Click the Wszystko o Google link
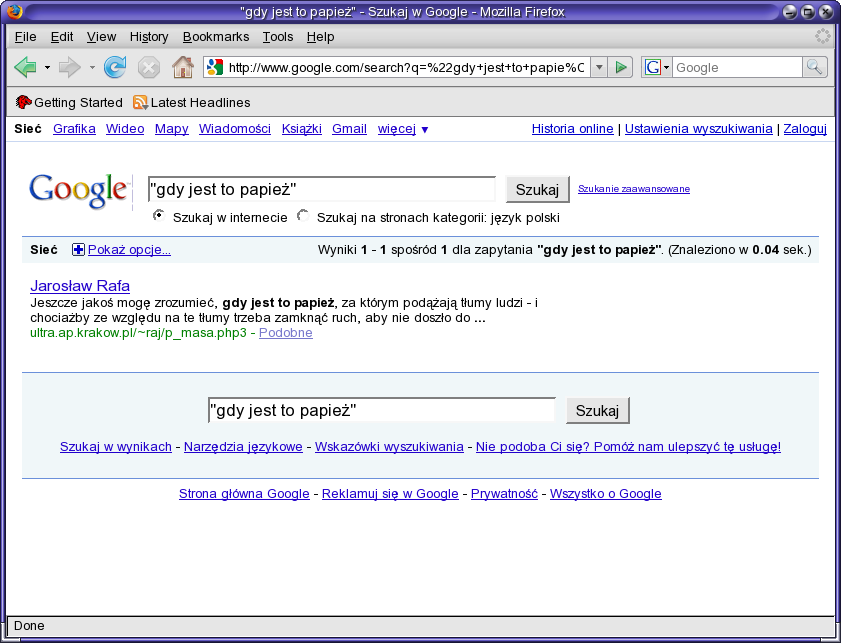Image resolution: width=841 pixels, height=643 pixels. point(606,493)
